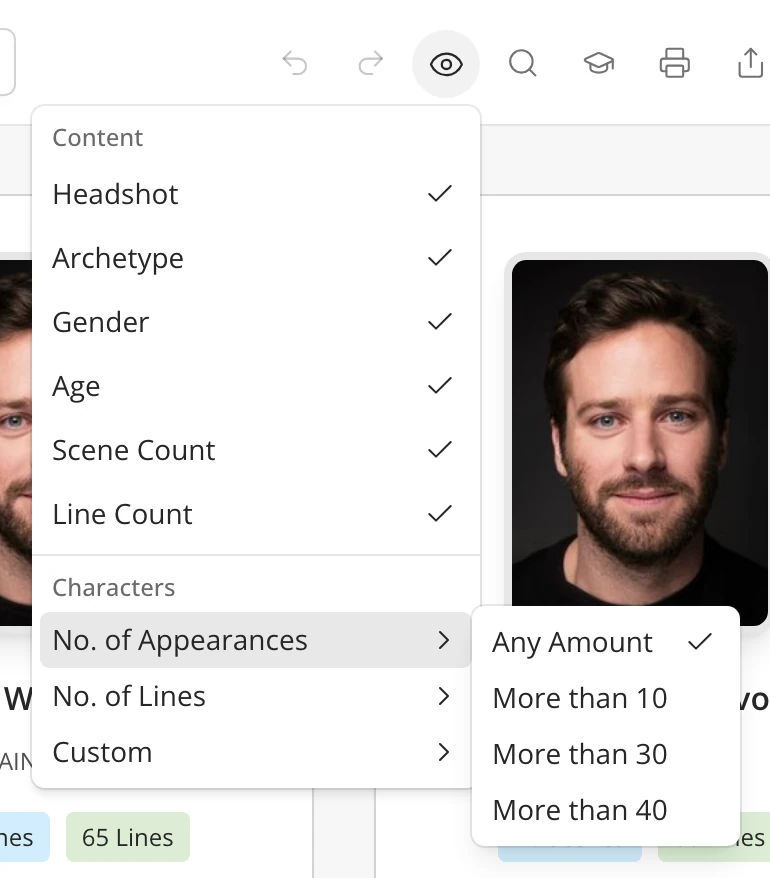Screen dimensions: 770x878
Task: Click the graduation cap icon
Action: tap(599, 63)
